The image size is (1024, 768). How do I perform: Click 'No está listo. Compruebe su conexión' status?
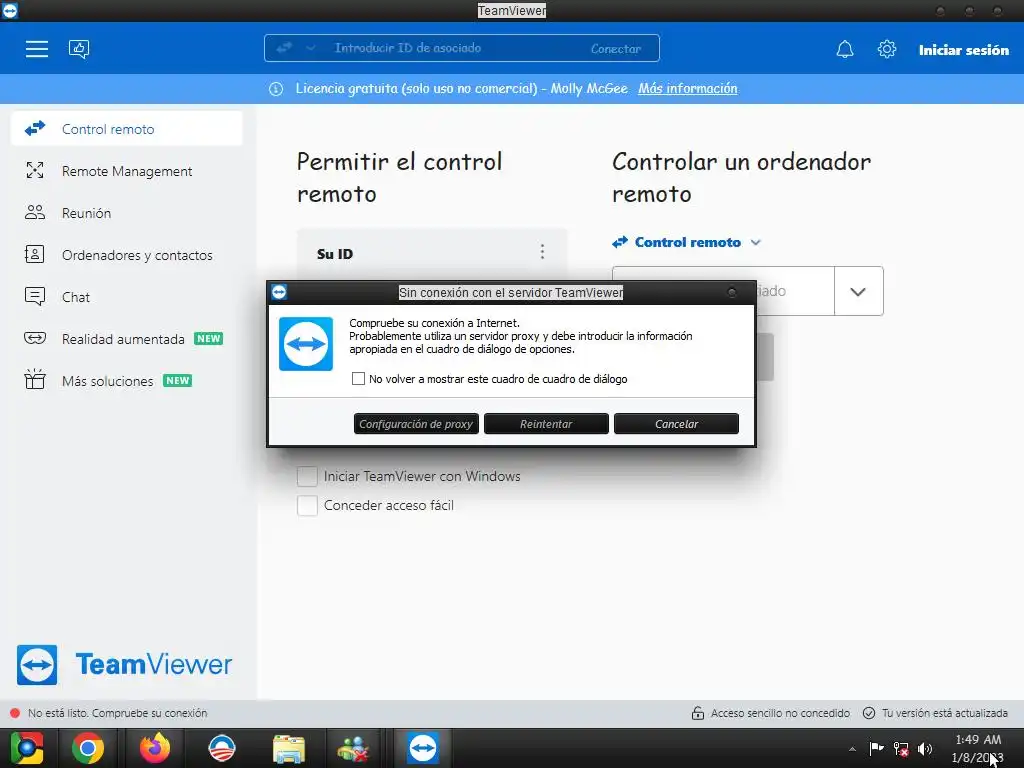point(118,713)
